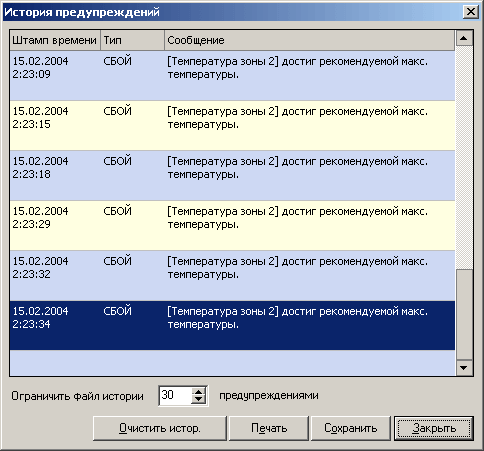This screenshot has height=451, width=484.
Task: Sort by Сообщение column header
Action: coord(310,40)
